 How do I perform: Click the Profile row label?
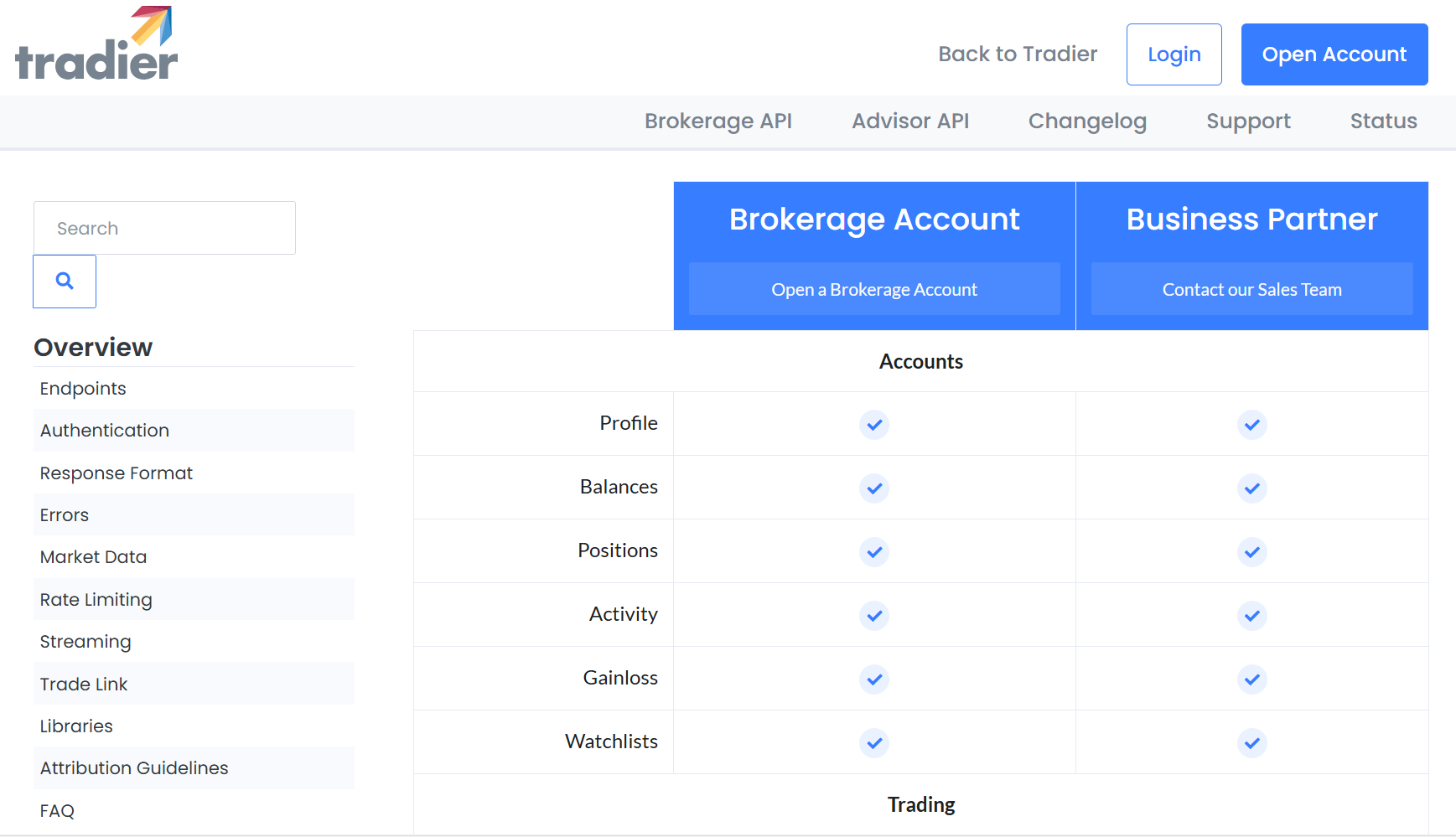[x=629, y=423]
